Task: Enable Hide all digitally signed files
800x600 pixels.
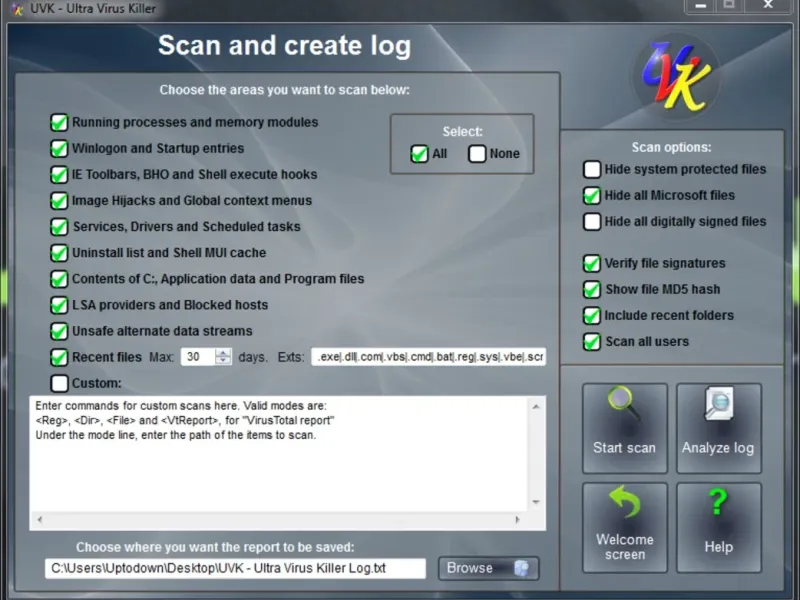Action: tap(592, 221)
